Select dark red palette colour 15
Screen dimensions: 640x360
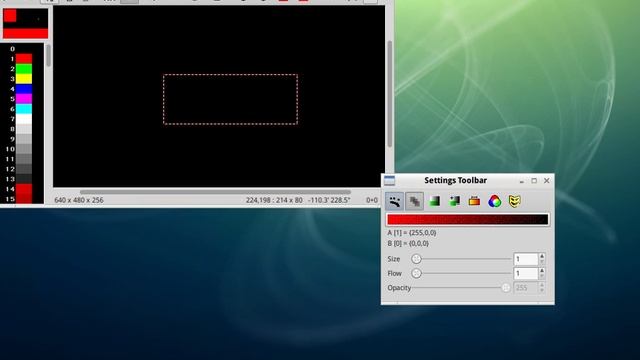click(24, 199)
